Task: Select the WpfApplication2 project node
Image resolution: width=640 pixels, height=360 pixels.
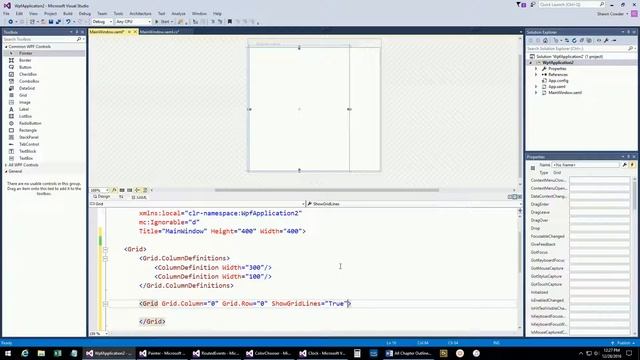Action: [x=558, y=62]
